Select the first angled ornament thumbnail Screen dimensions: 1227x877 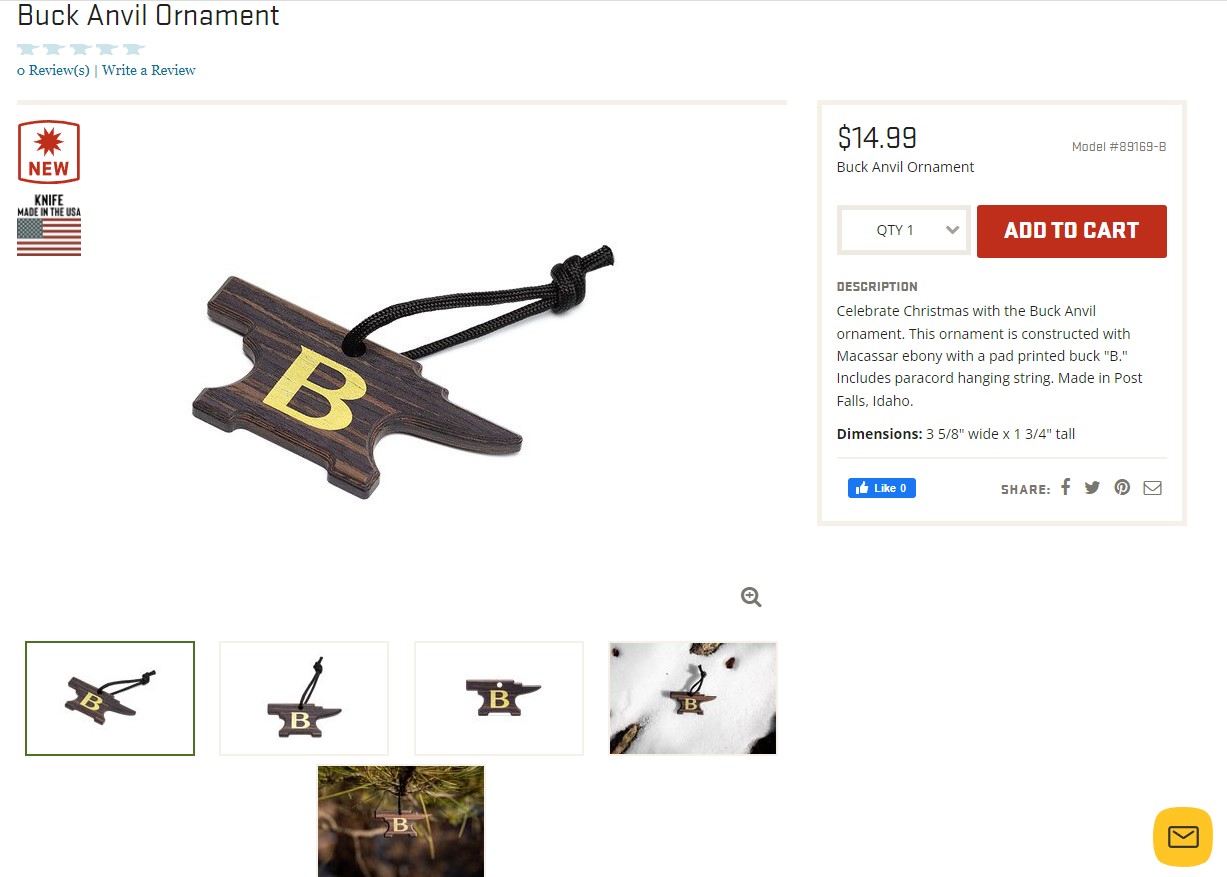point(110,698)
